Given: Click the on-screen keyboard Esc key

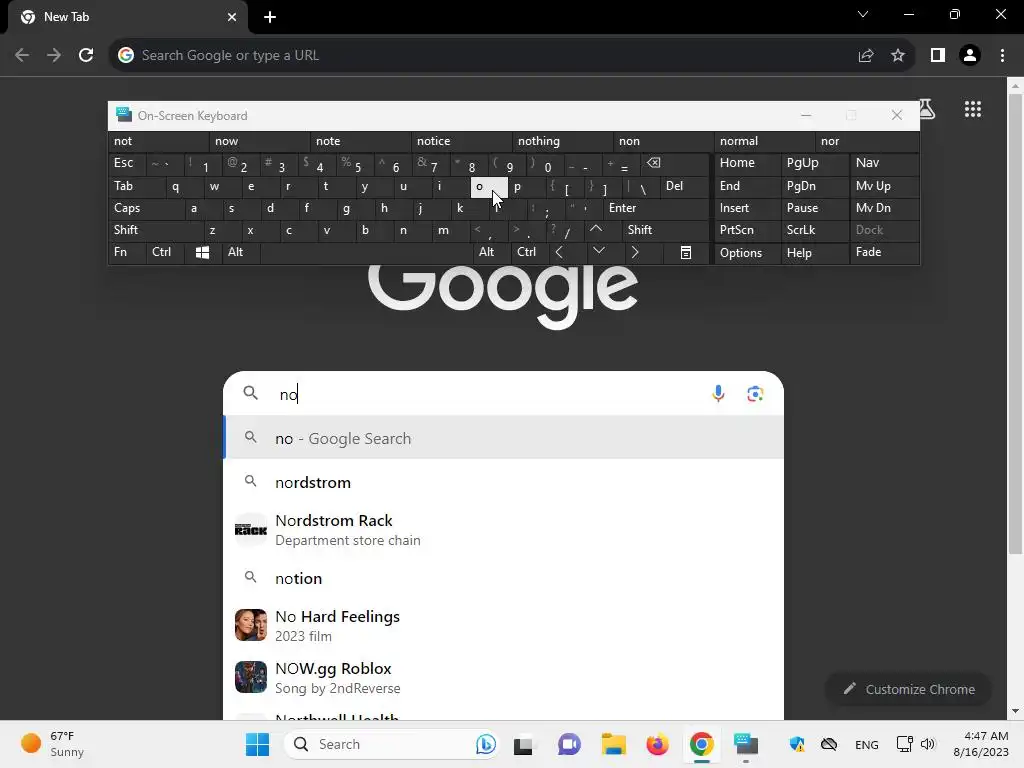Looking at the screenshot, I should coord(127,163).
